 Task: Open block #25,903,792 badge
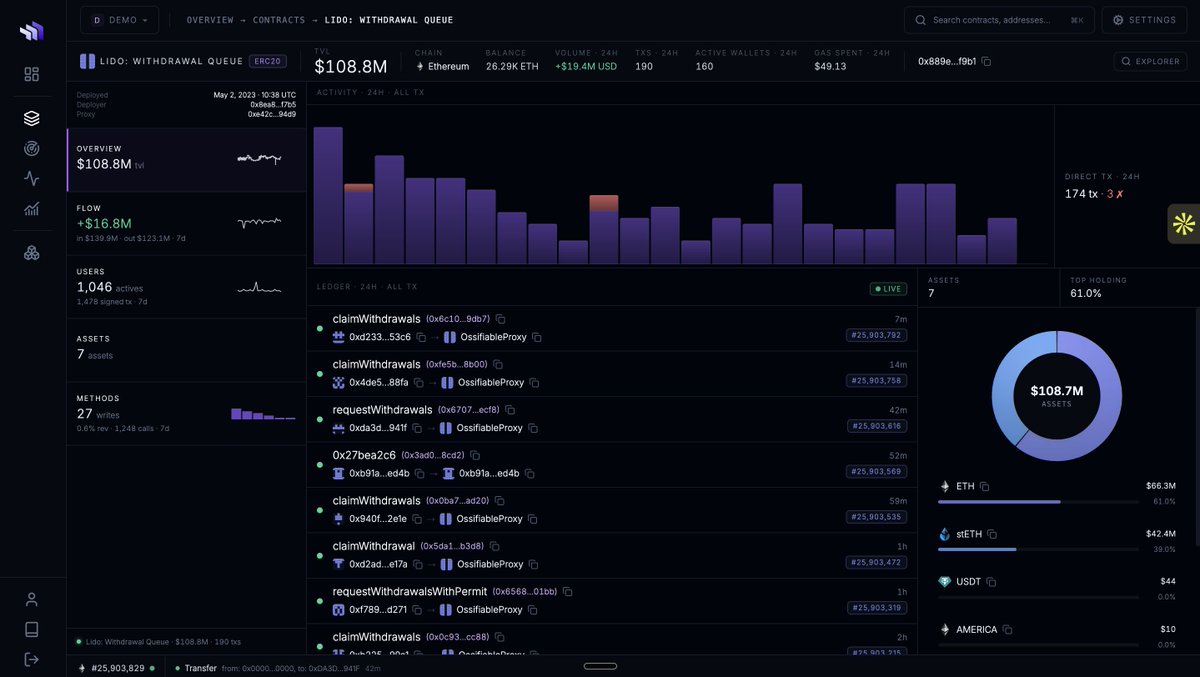click(x=876, y=335)
